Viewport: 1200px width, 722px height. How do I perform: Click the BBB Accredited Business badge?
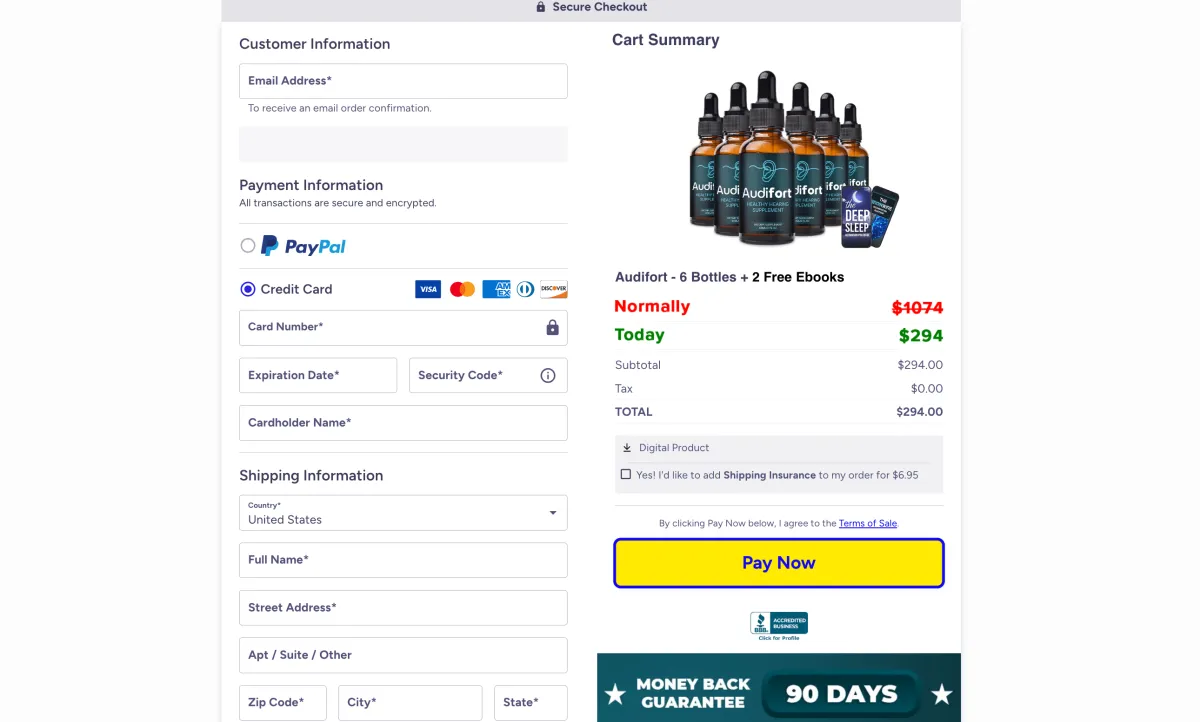(779, 625)
